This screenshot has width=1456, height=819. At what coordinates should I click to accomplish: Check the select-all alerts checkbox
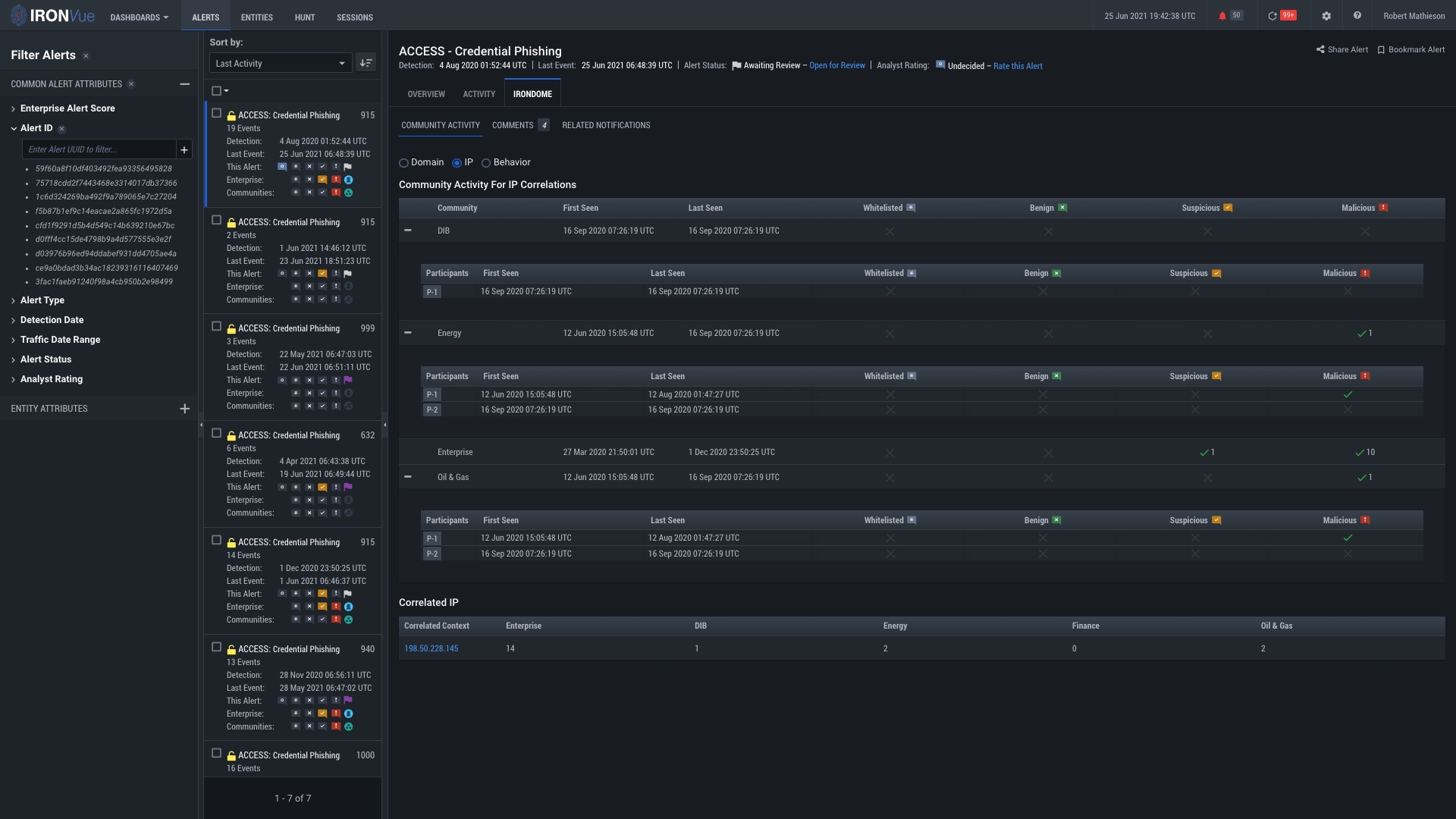tap(216, 91)
